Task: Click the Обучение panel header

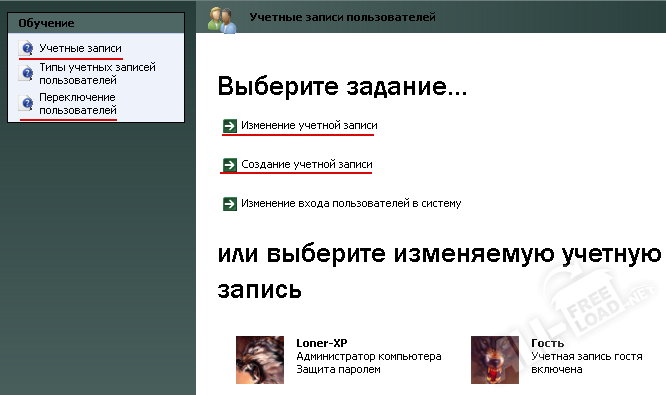Action: pos(96,23)
